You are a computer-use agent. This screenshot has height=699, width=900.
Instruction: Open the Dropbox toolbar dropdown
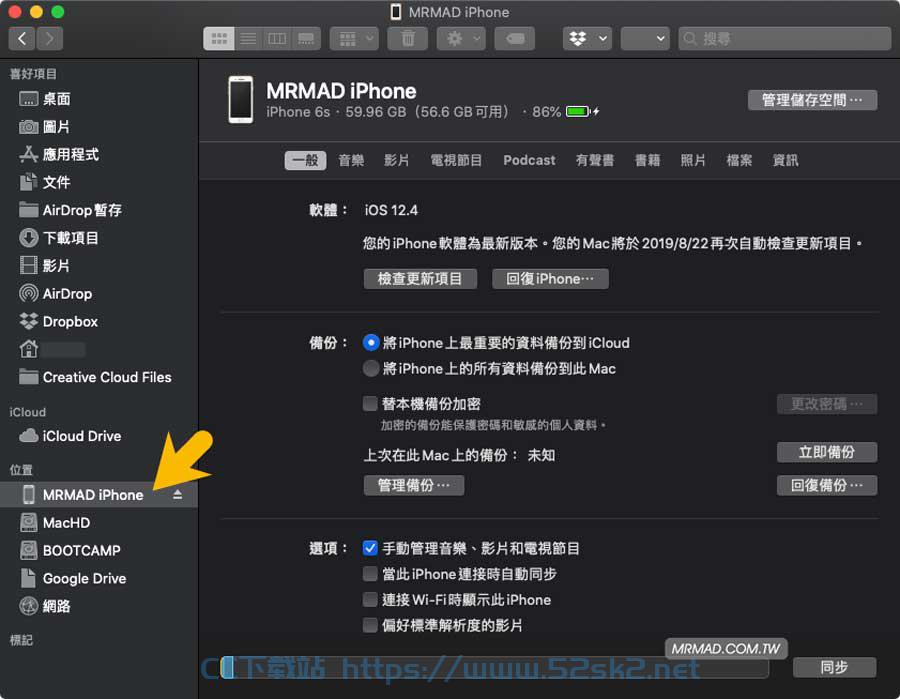pyautogui.click(x=587, y=38)
